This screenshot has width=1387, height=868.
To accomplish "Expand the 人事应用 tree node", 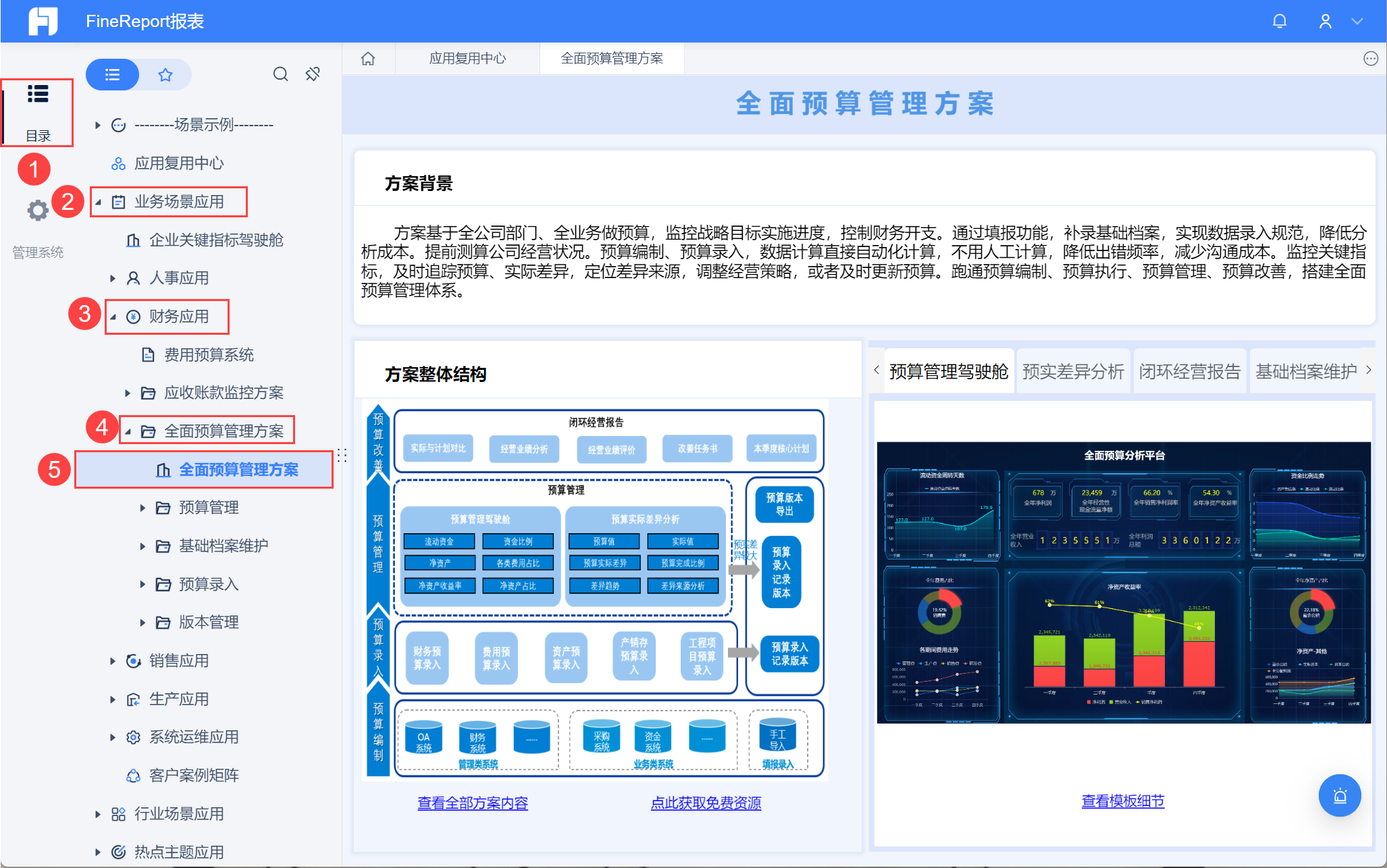I will pos(113,278).
